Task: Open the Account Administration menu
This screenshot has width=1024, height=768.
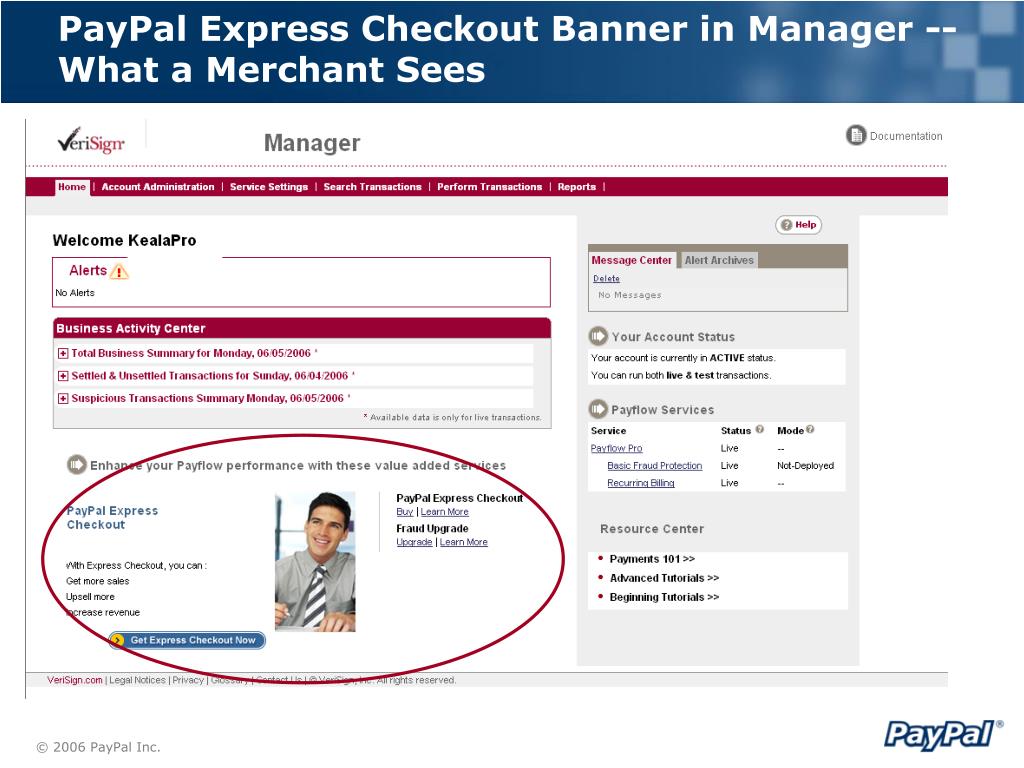Action: coord(158,187)
